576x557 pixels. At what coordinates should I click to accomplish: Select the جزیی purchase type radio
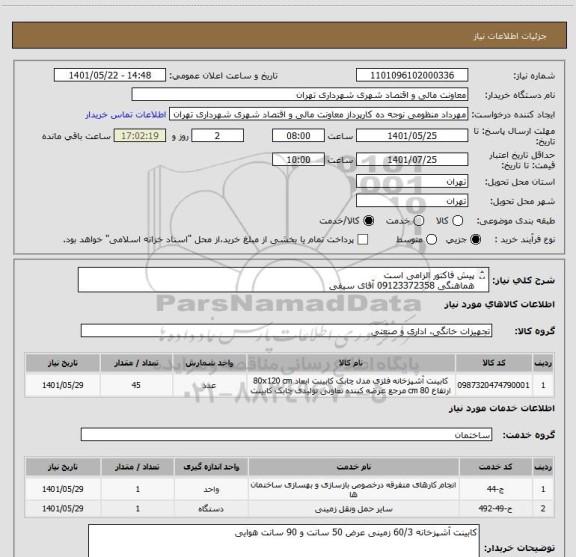tap(475, 240)
